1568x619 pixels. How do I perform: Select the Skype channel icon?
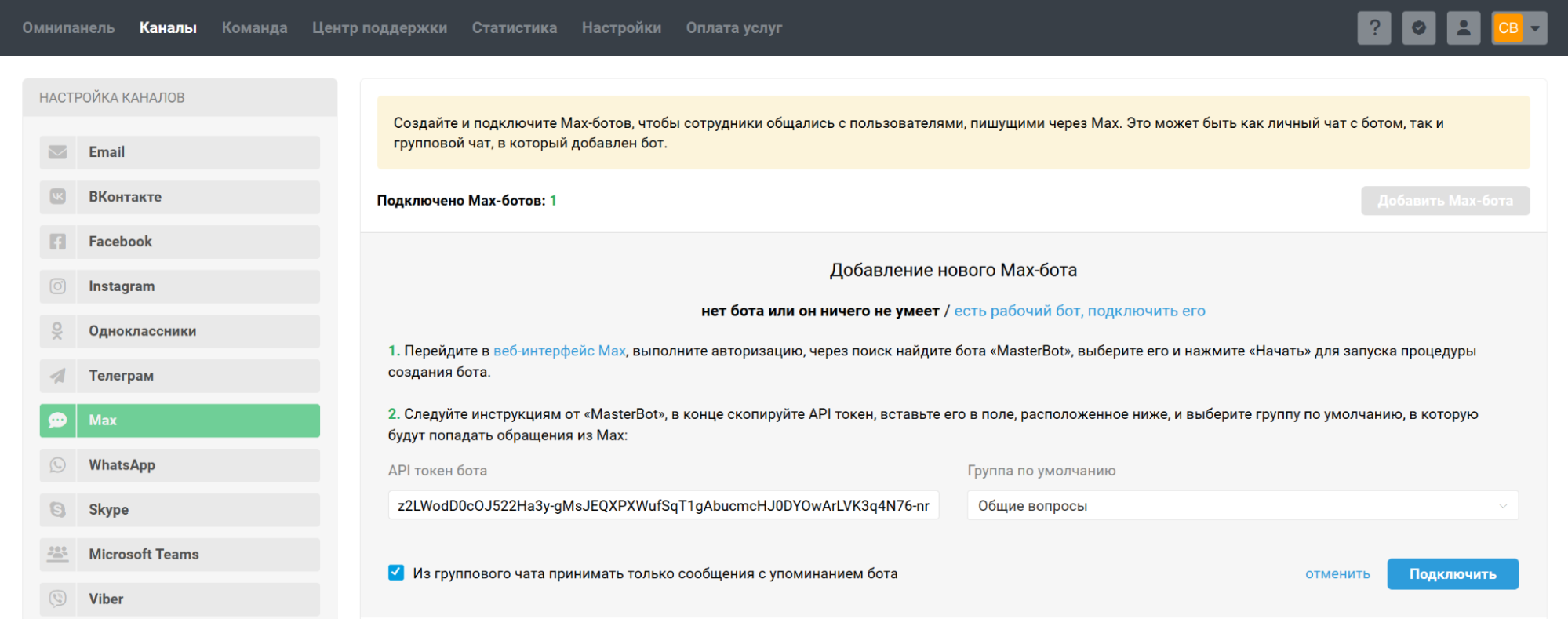58,510
